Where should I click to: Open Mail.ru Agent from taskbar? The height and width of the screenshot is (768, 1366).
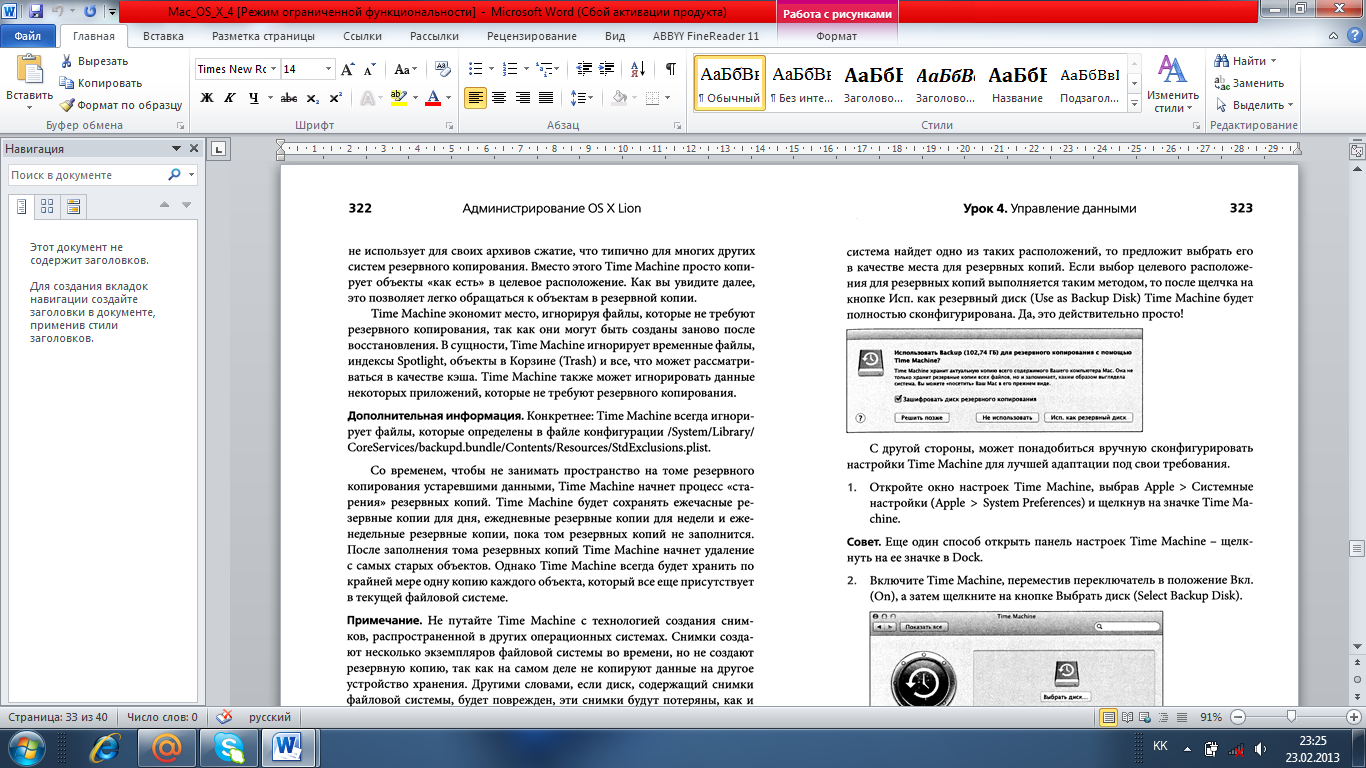[168, 747]
